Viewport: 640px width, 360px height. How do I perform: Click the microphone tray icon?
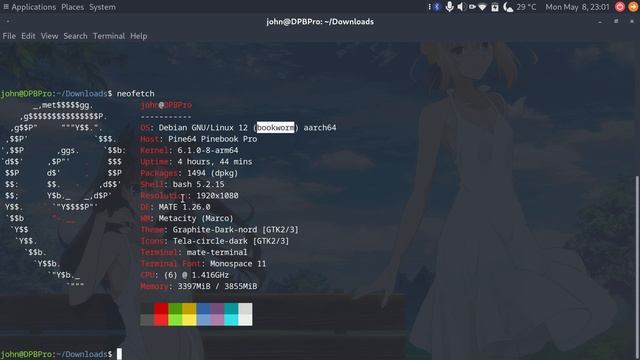449,7
